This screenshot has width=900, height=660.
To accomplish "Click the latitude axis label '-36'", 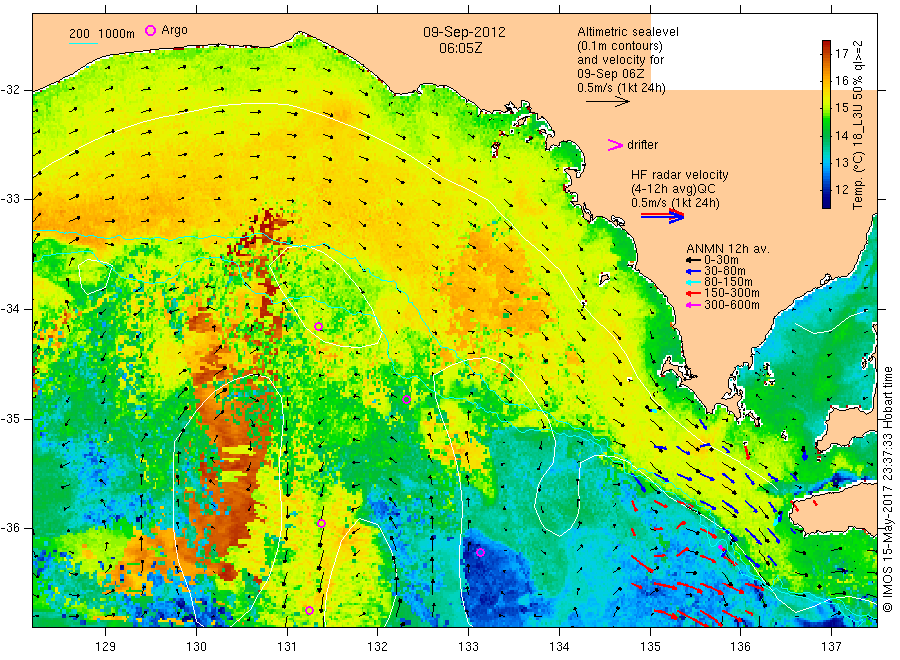I will click(11, 529).
